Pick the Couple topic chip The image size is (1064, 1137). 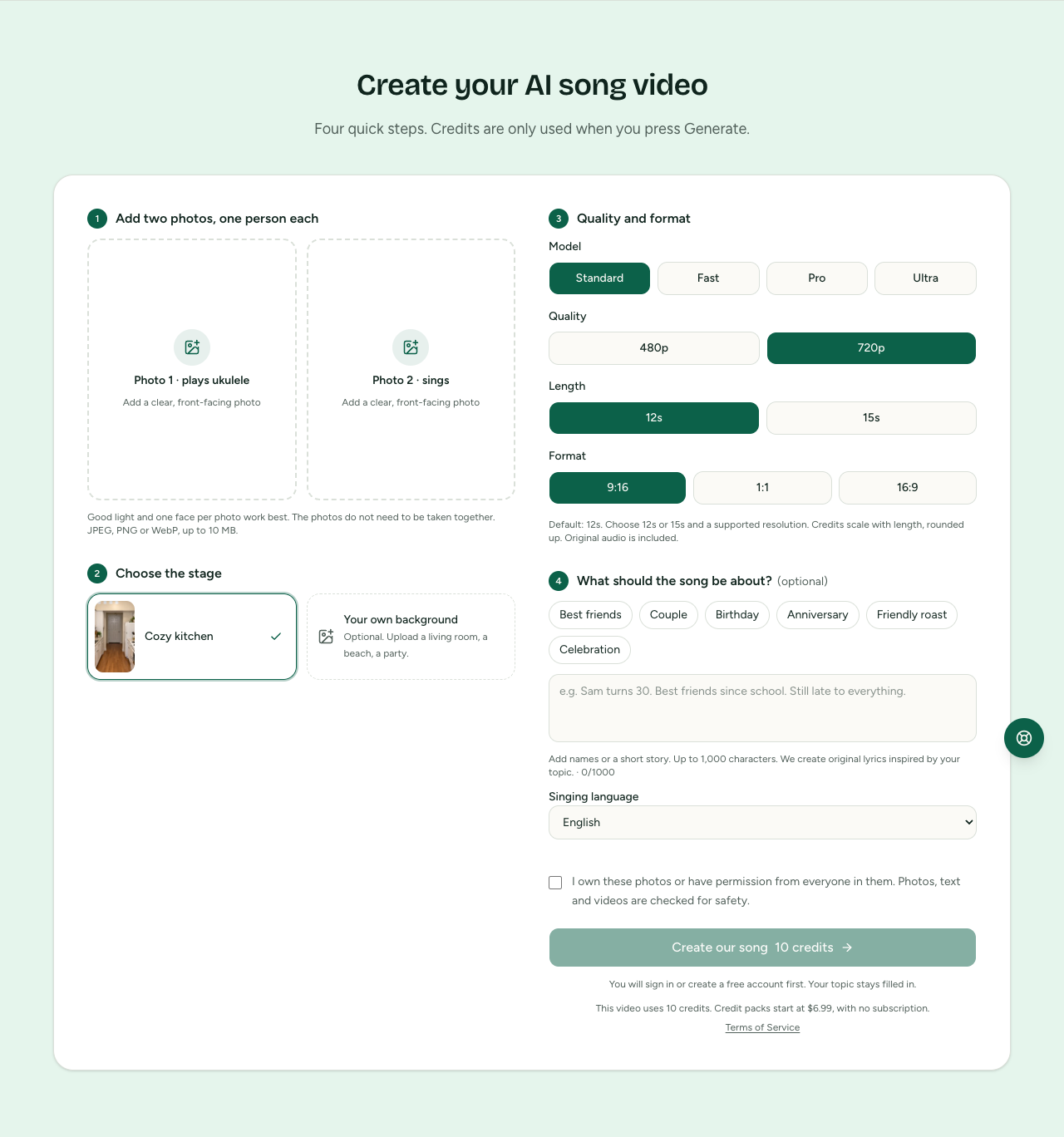(668, 615)
